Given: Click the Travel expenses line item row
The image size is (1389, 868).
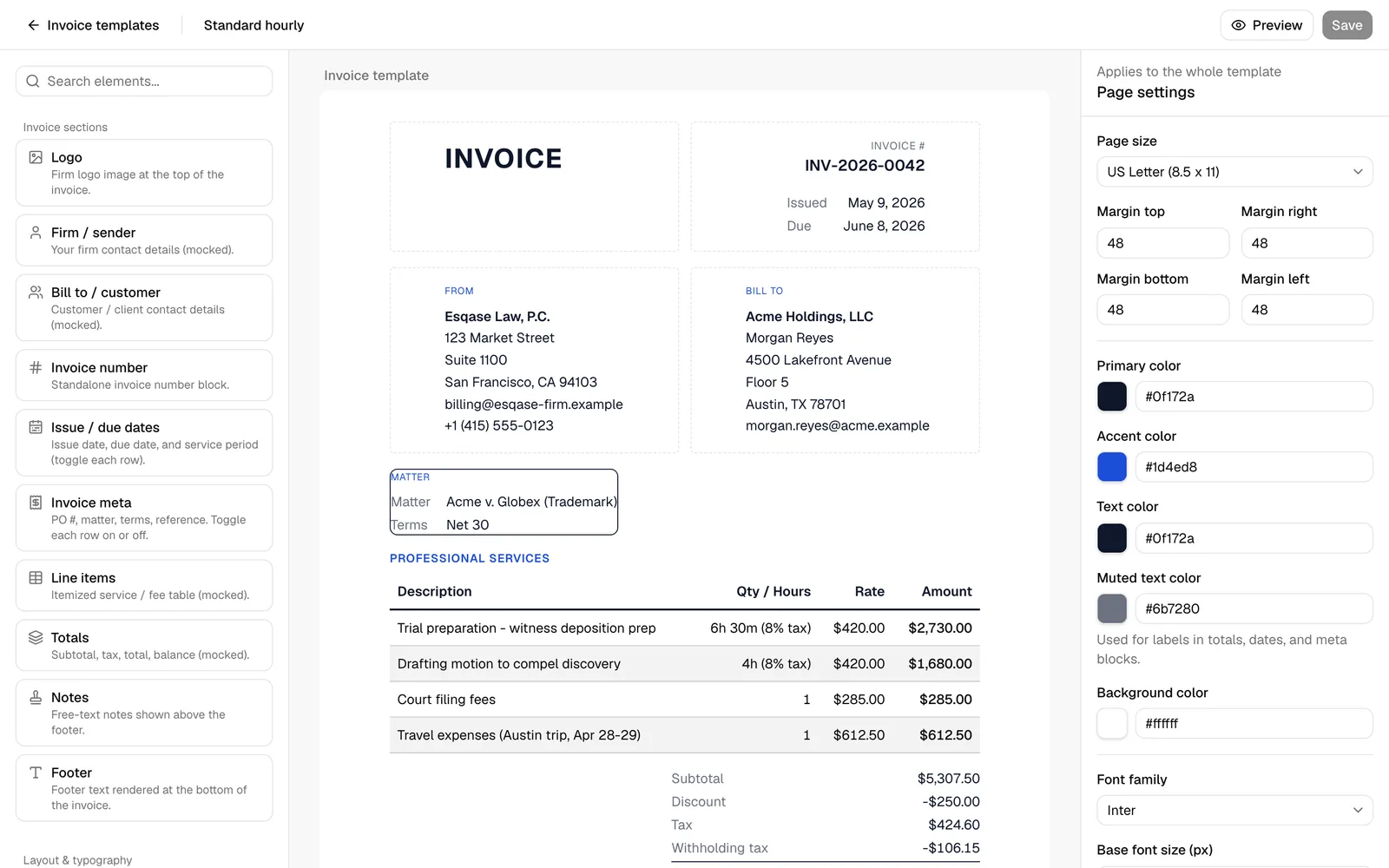Looking at the screenshot, I should click(685, 735).
